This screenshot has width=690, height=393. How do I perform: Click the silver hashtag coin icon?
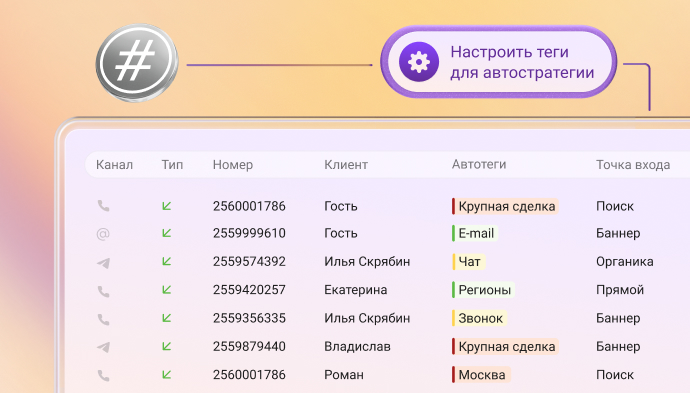(137, 63)
